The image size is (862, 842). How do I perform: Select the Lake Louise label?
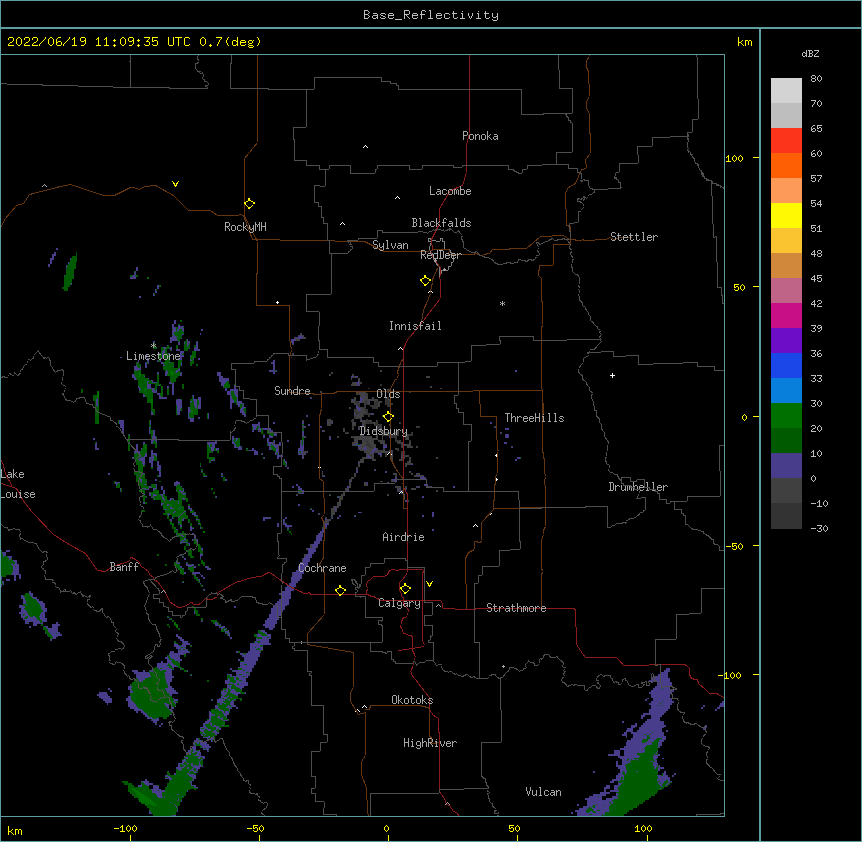18,484
